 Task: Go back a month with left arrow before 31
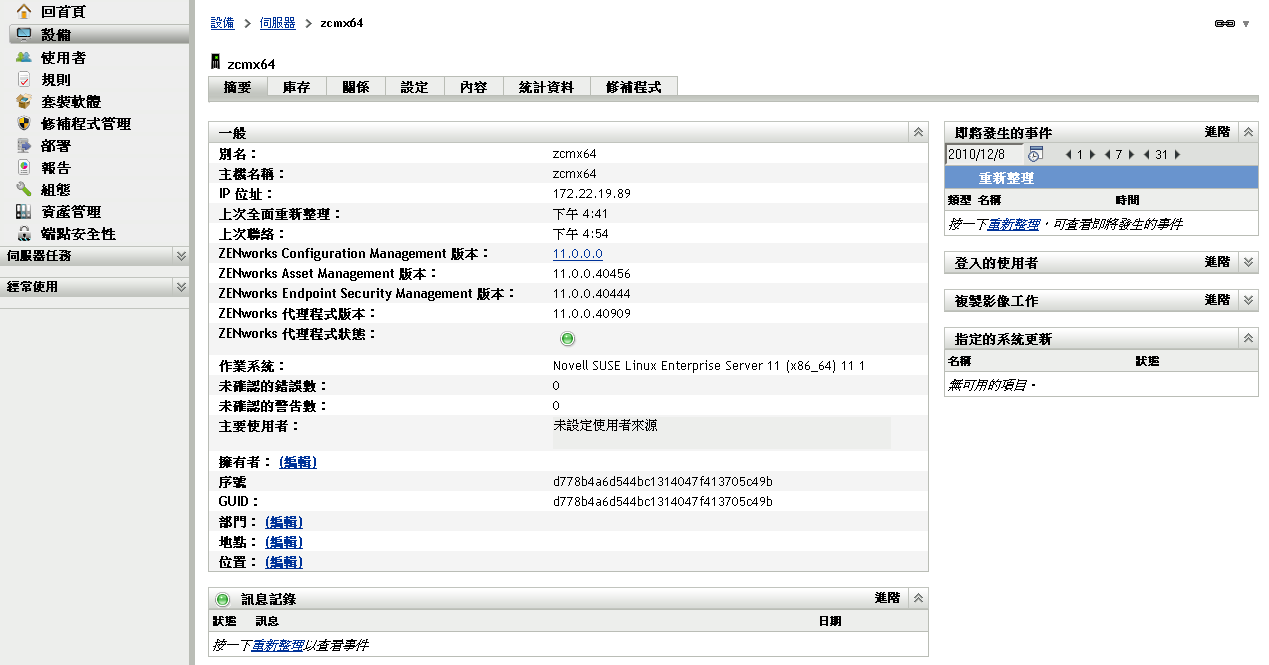point(1146,155)
